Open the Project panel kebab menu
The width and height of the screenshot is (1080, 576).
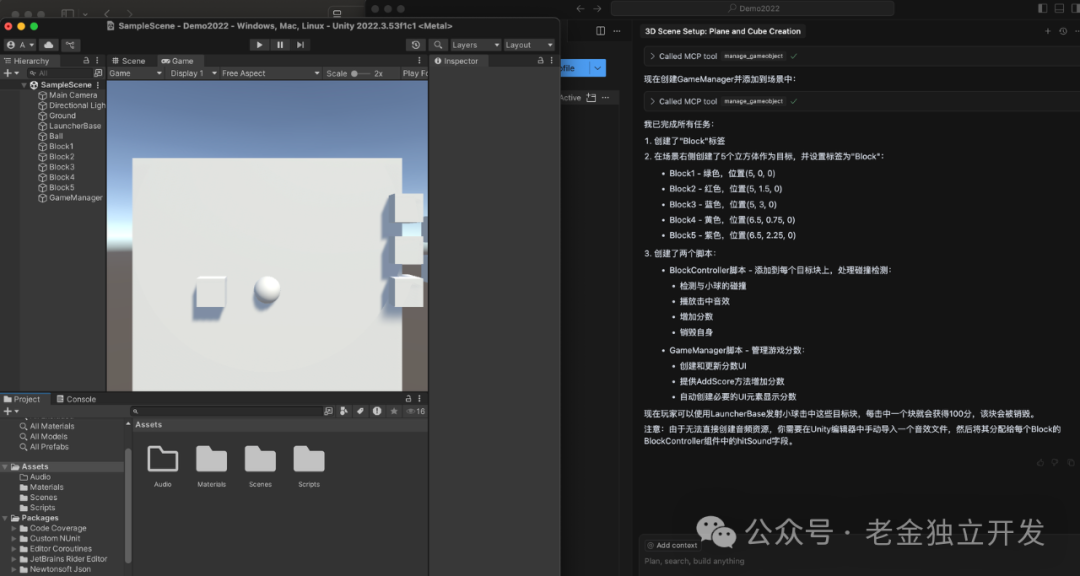(419, 399)
